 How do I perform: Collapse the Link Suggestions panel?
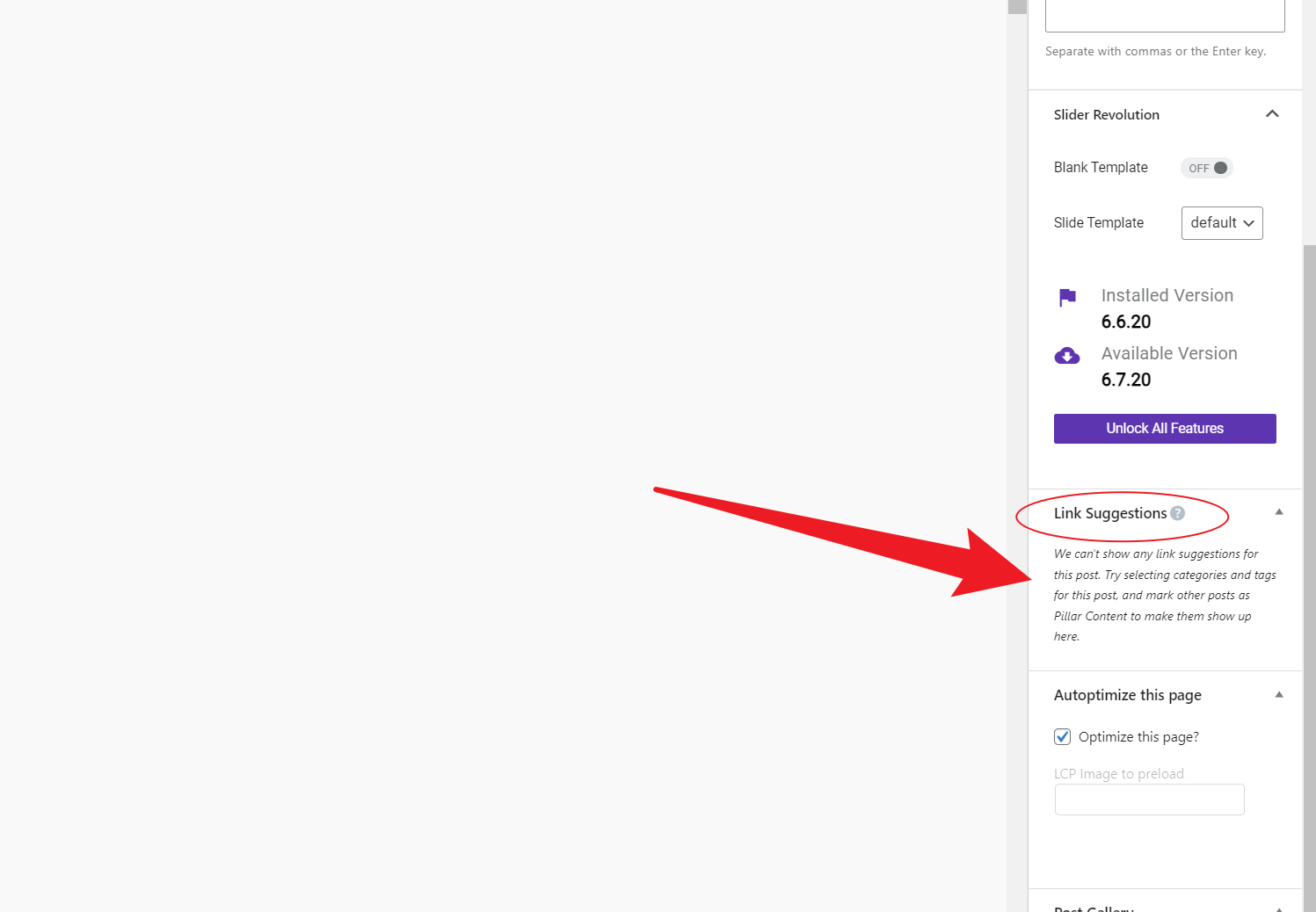pos(1279,512)
